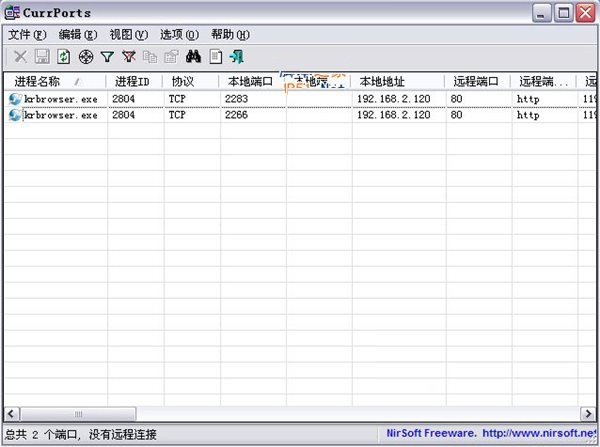
Task: Open the 选项(O) menu
Action: [179, 35]
